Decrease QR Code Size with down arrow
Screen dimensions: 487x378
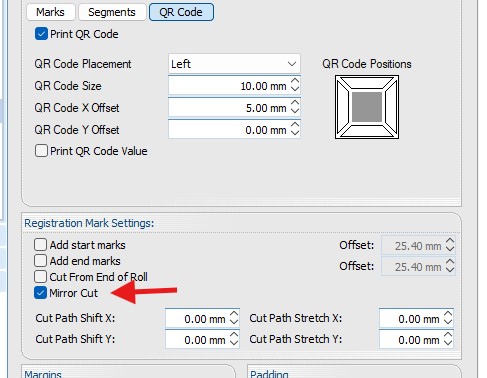[295, 89]
